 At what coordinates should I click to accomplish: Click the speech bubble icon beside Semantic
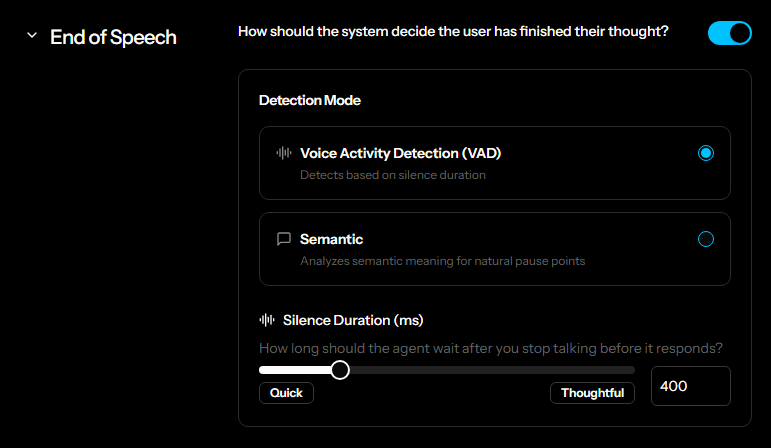pos(284,239)
